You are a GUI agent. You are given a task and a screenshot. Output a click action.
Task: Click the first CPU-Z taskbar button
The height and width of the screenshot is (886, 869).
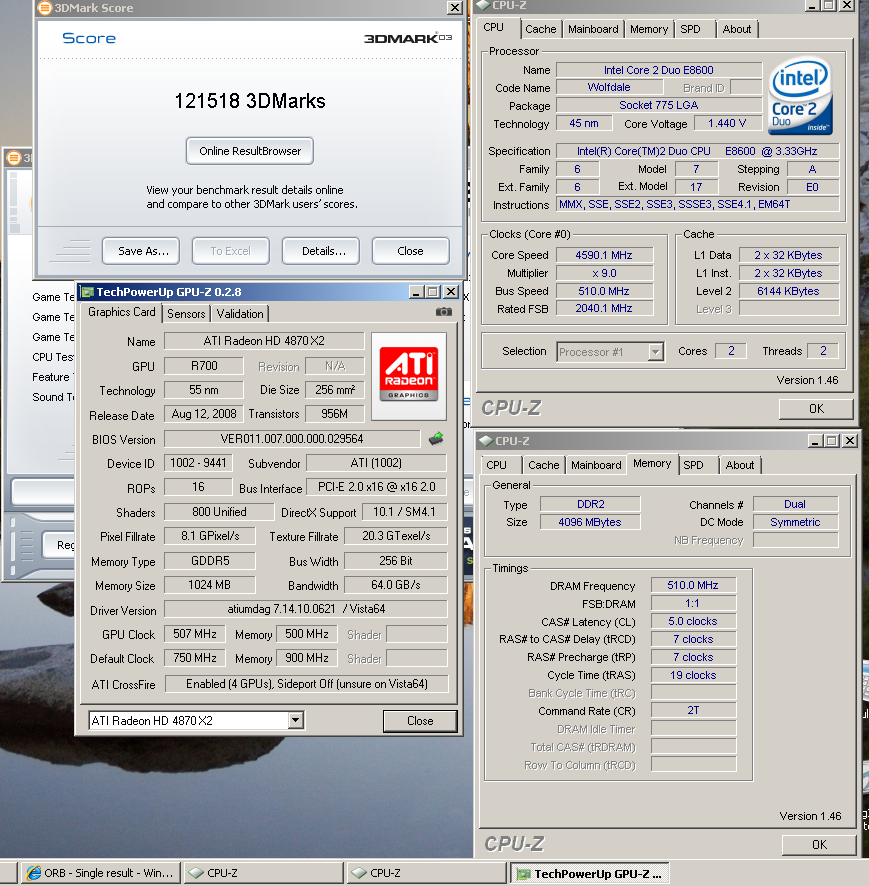263,873
